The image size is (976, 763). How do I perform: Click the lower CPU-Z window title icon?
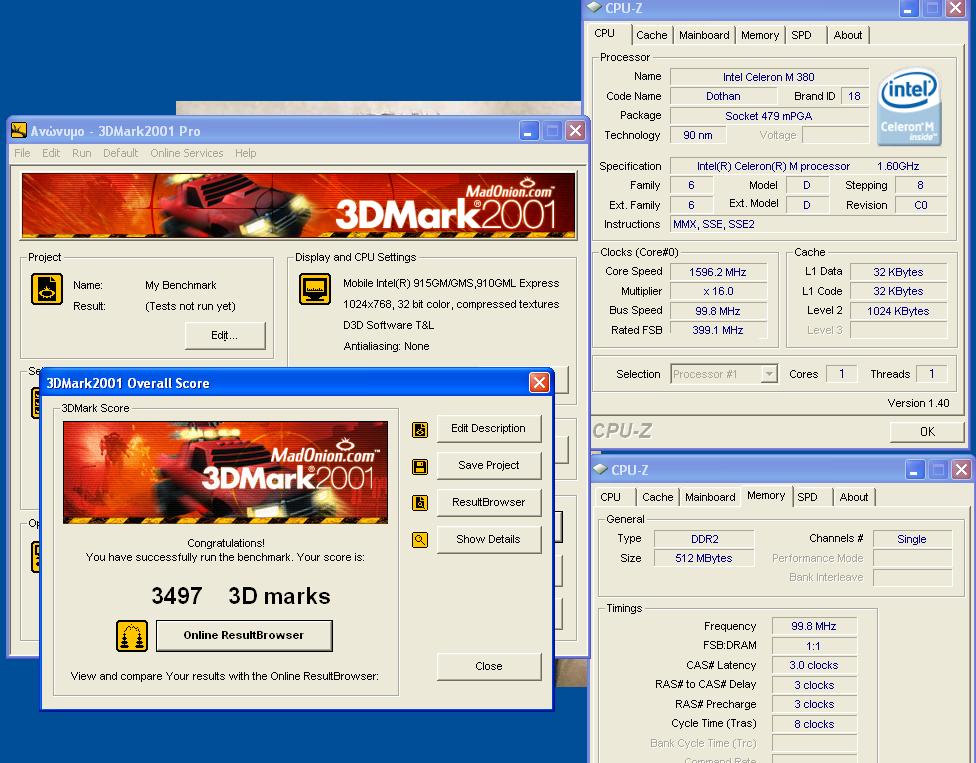(600, 469)
